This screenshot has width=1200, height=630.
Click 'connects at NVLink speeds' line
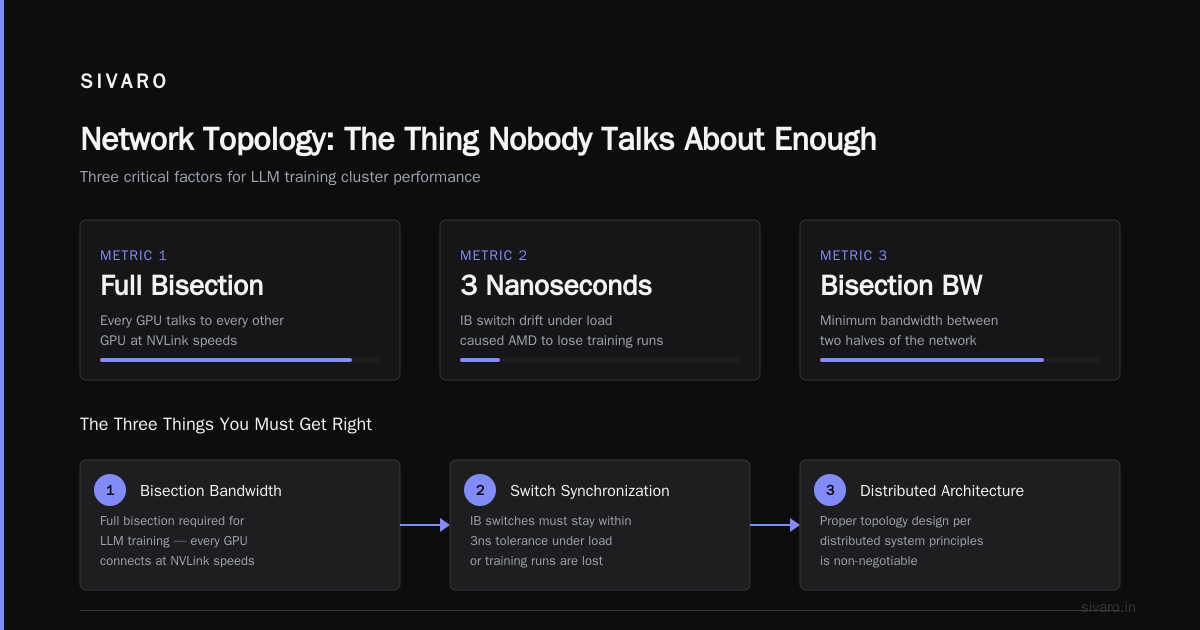(x=178, y=561)
